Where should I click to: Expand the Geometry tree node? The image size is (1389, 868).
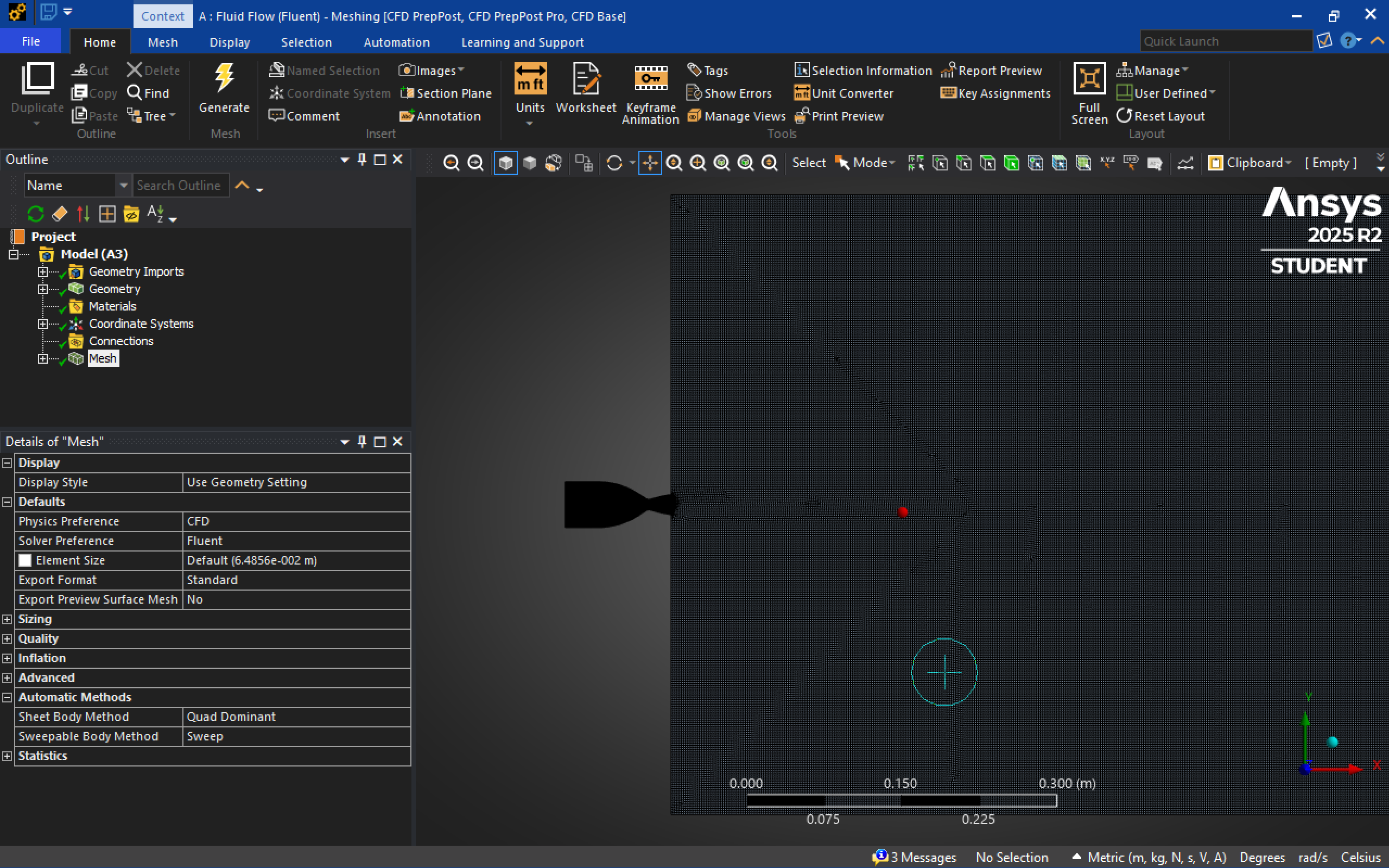tap(42, 289)
